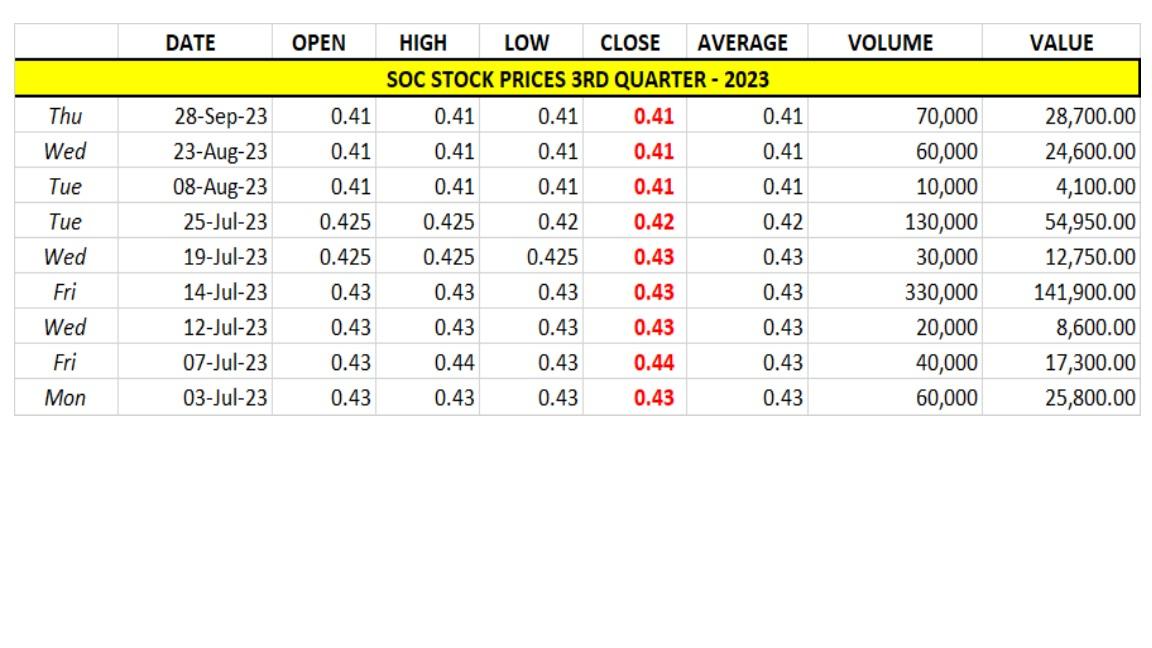Select the high price 0.44 on 07-Jul-23

point(450,362)
